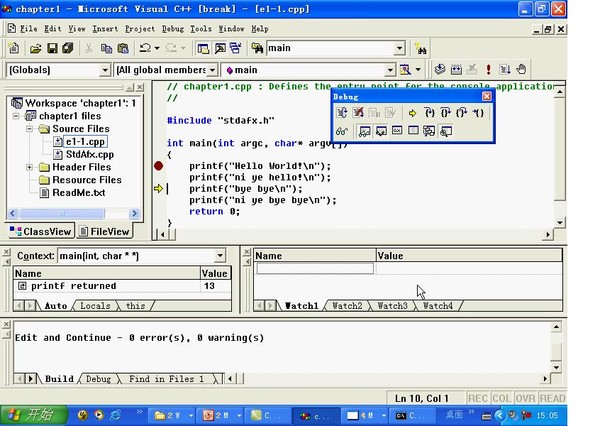Click the editor vertical scrollbar thumb

coord(559,149)
